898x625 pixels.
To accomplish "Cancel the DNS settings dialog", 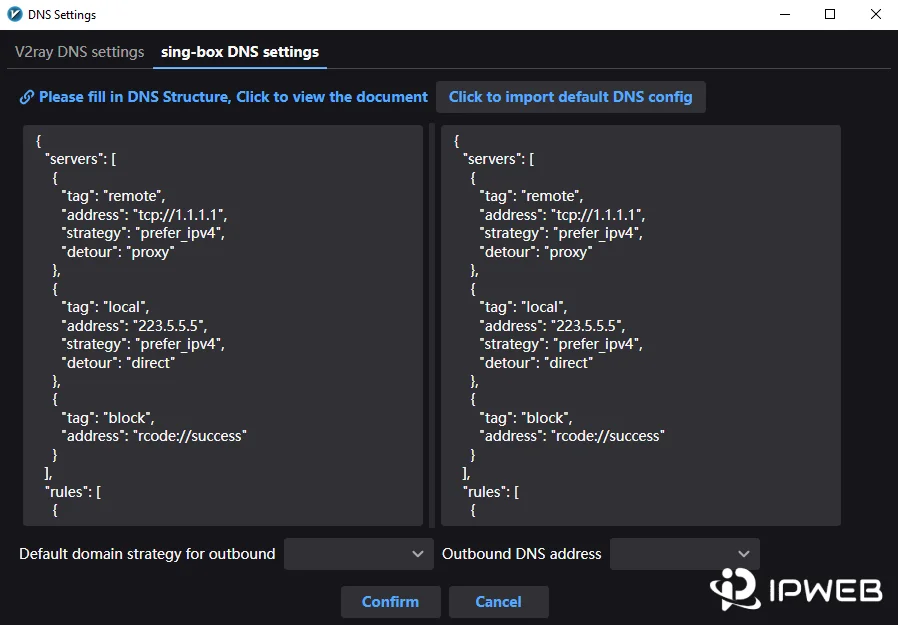I will tap(498, 602).
